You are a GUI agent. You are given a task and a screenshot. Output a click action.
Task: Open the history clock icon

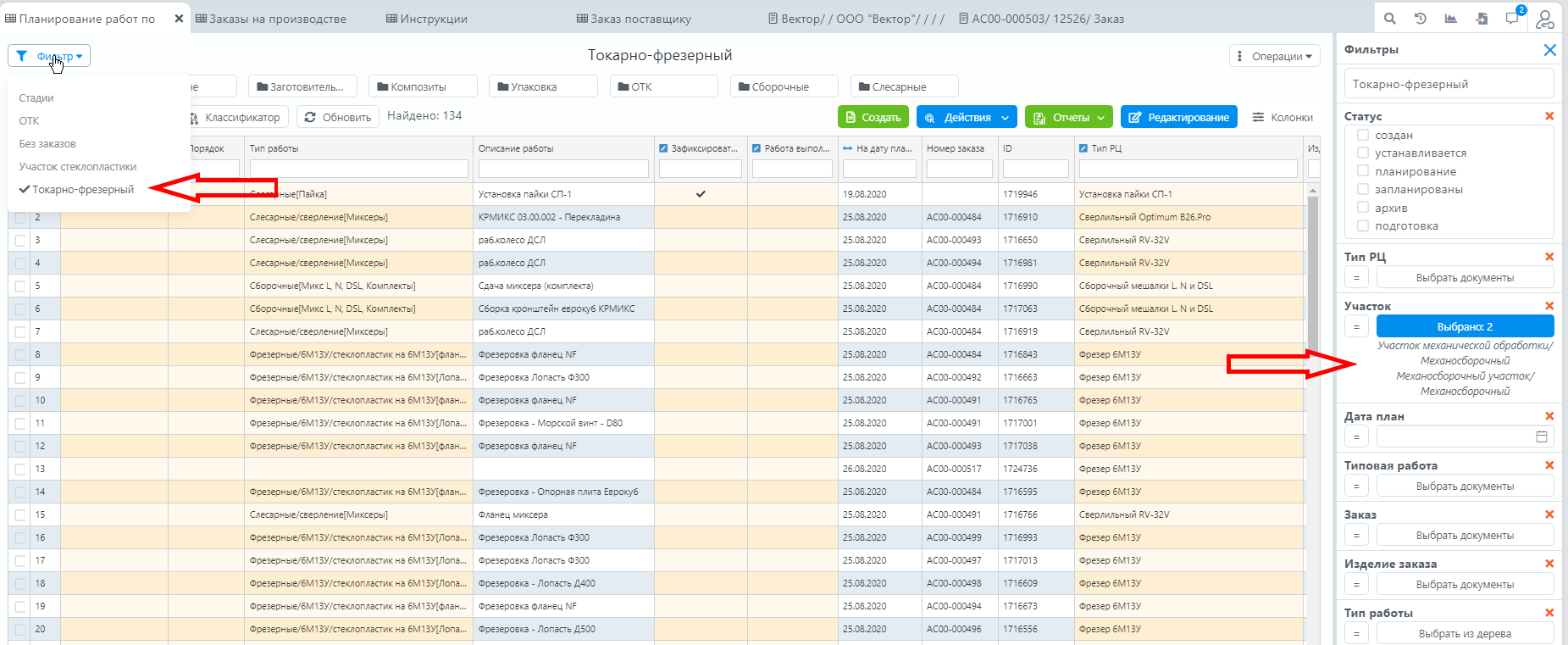1421,19
